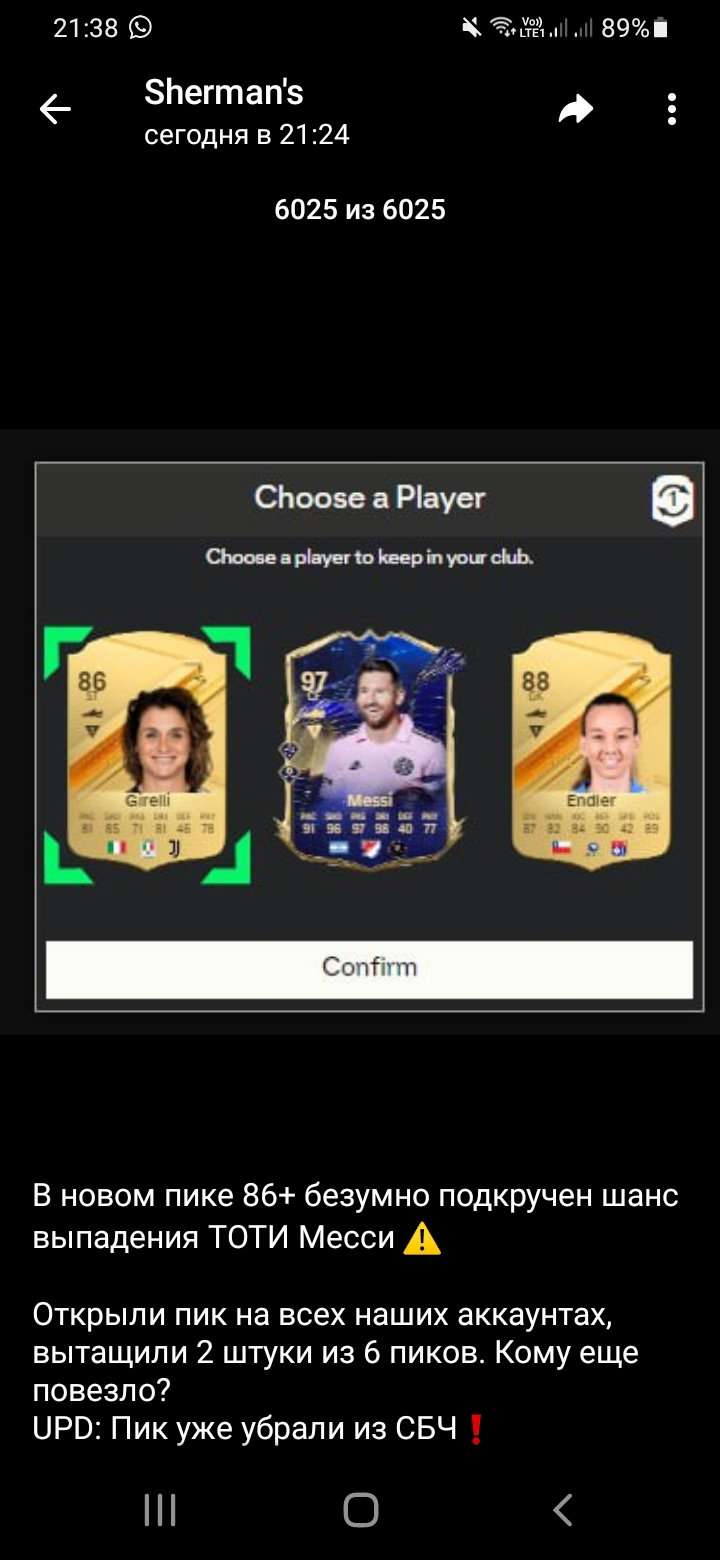
Task: Tap the recent apps navigation icon
Action: pos(160,1509)
